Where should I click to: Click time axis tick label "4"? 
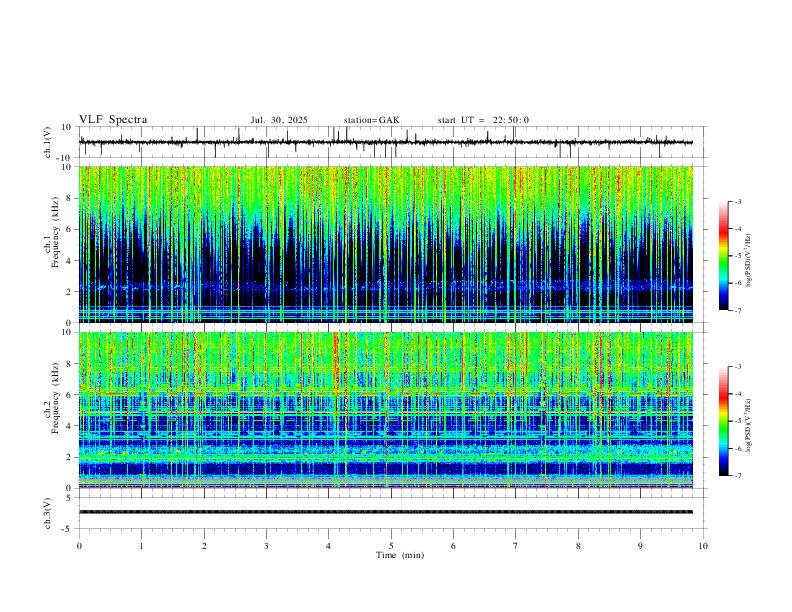pos(328,546)
